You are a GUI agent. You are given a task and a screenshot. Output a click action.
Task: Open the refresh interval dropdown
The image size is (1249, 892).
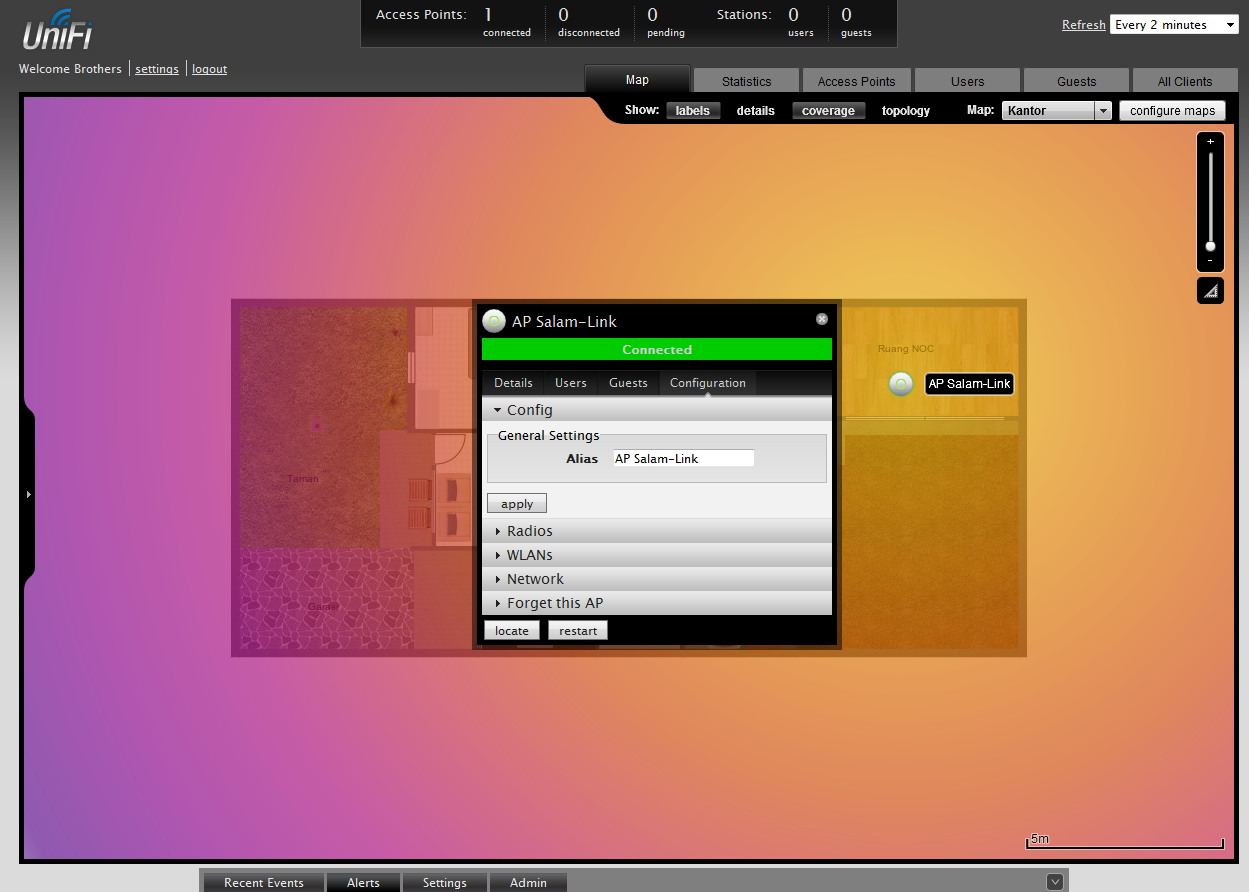click(1174, 25)
